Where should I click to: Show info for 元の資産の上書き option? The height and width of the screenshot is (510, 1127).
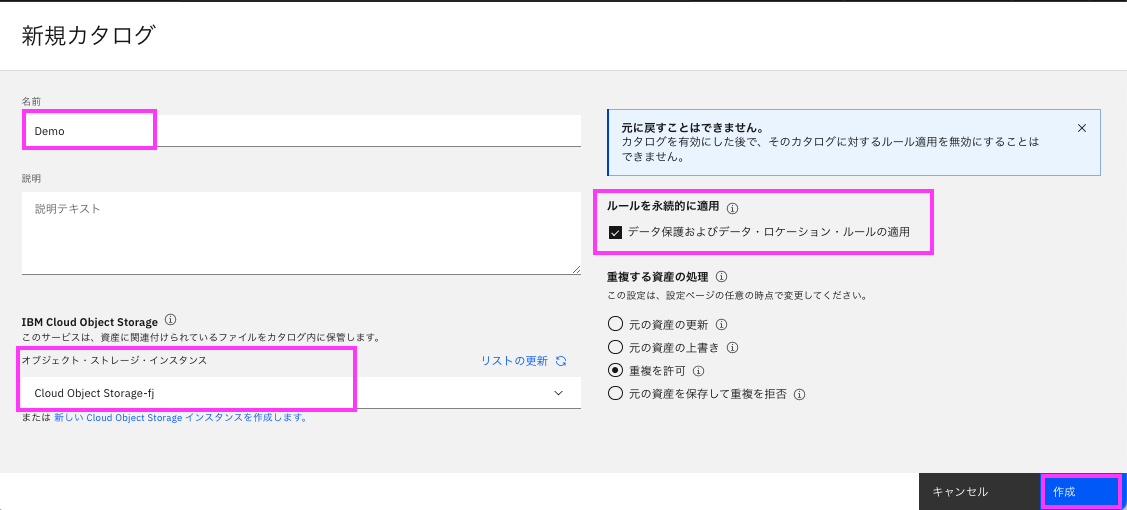[733, 348]
